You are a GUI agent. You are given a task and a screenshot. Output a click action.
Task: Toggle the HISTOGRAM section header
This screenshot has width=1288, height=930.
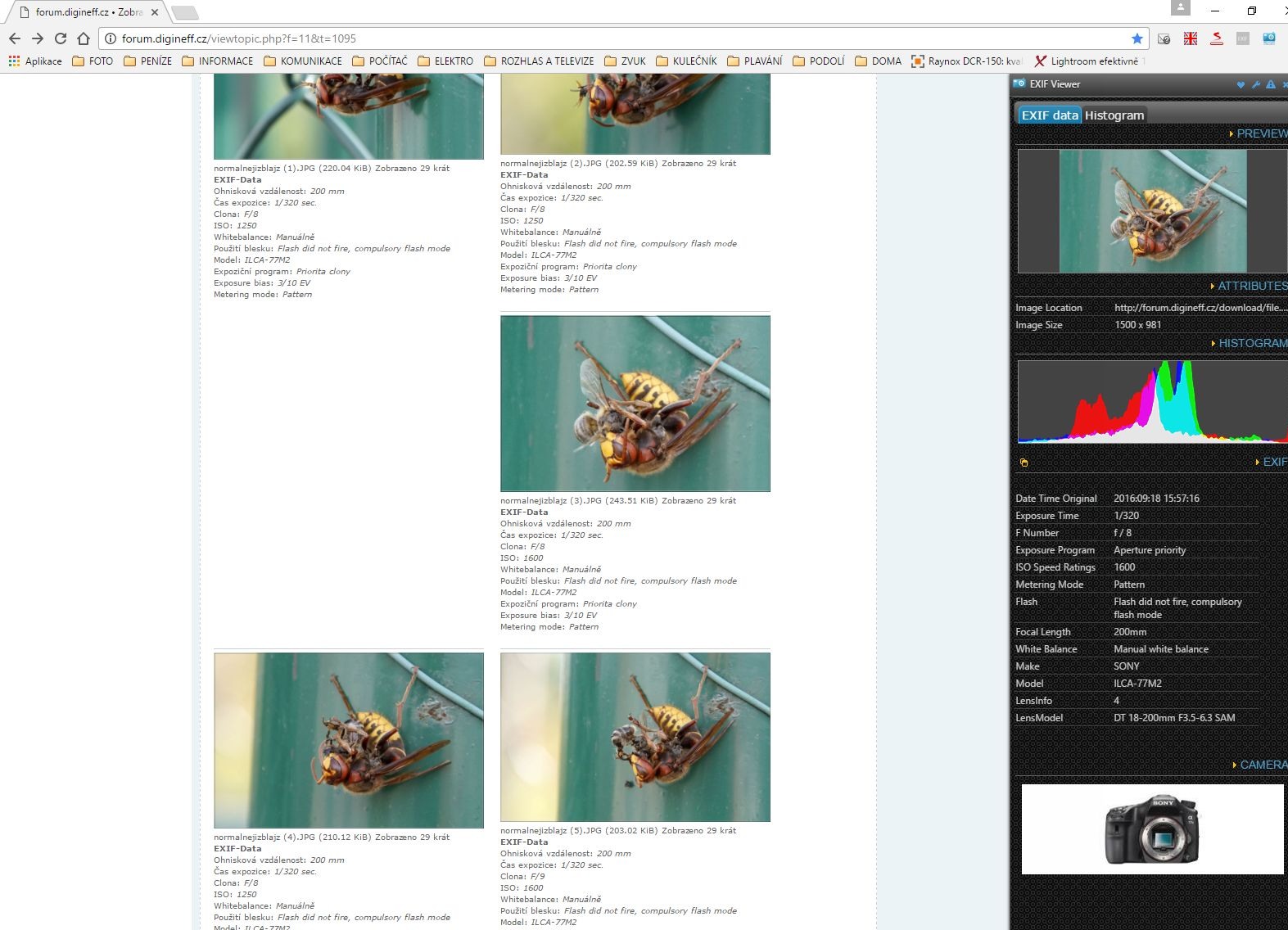(1251, 343)
